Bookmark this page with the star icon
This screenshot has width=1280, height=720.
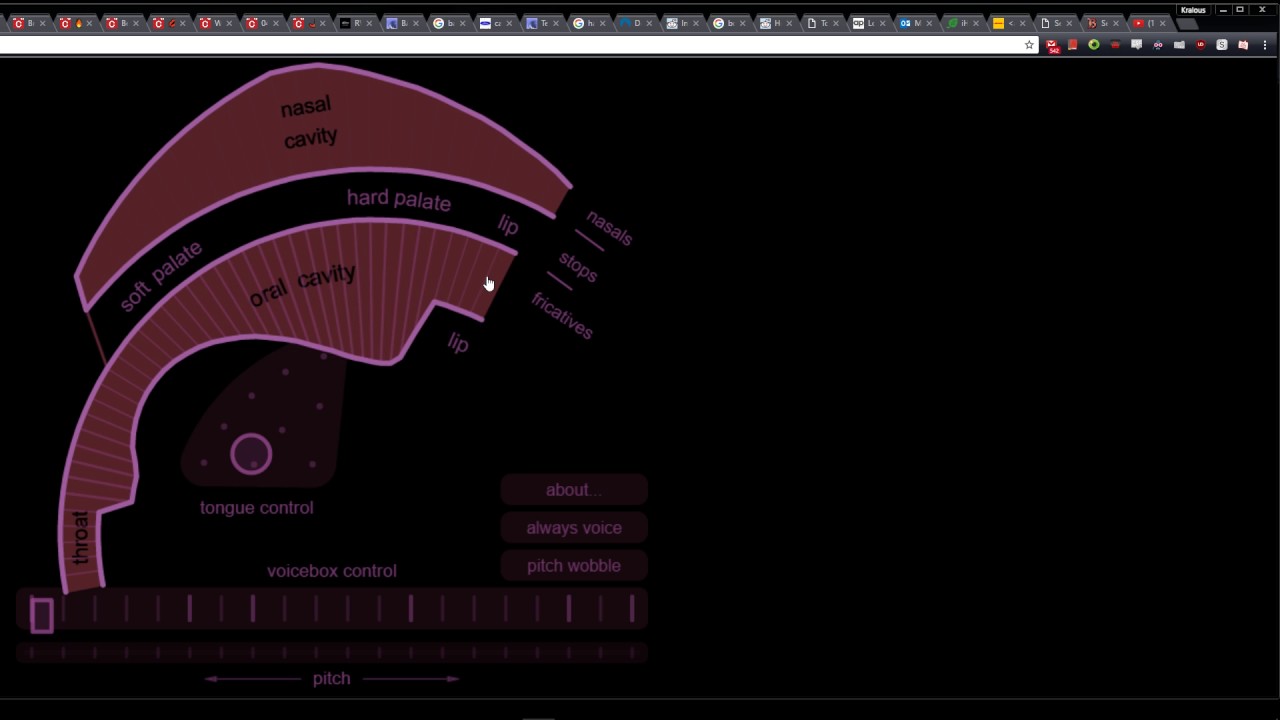pos(1029,45)
